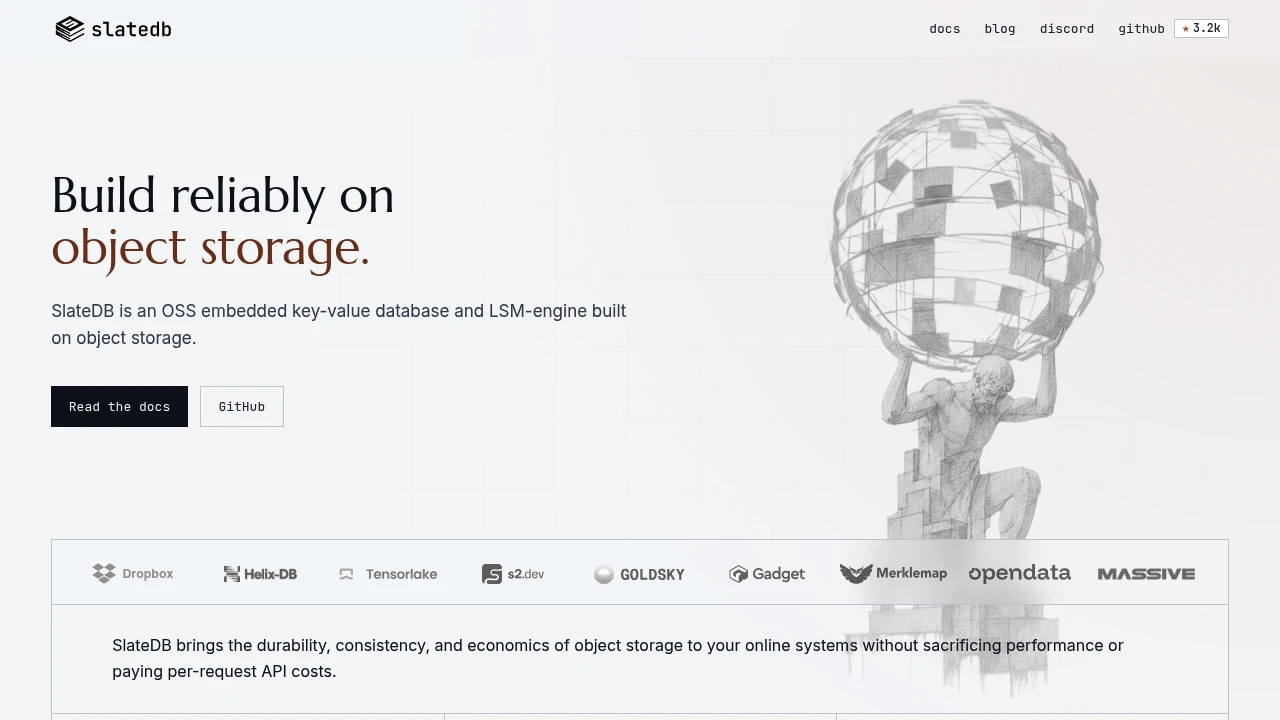
Task: Click the GitHub outlined button
Action: click(242, 406)
